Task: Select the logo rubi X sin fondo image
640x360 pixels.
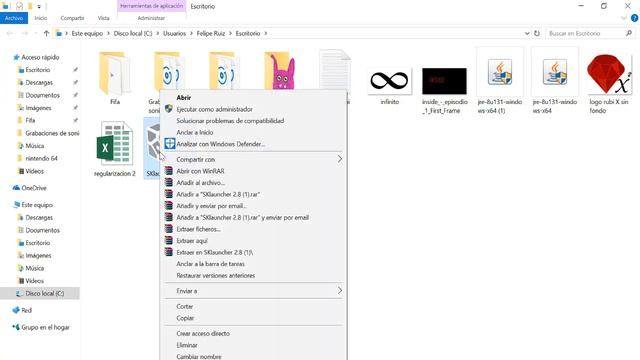Action: 609,74
